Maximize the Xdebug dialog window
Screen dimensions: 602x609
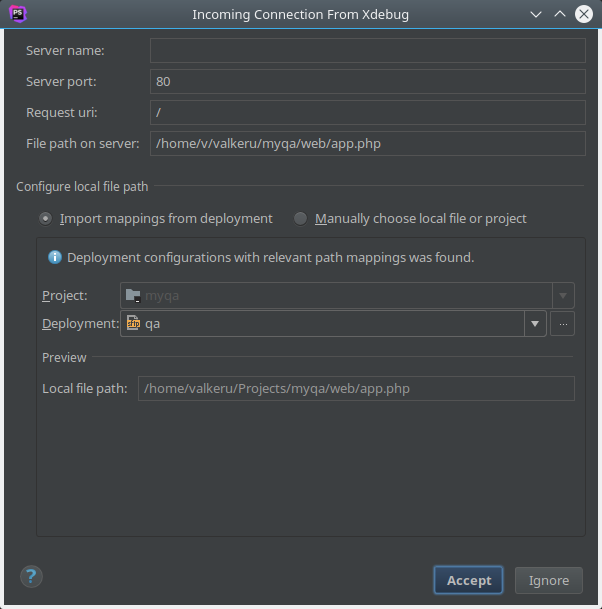pos(560,14)
